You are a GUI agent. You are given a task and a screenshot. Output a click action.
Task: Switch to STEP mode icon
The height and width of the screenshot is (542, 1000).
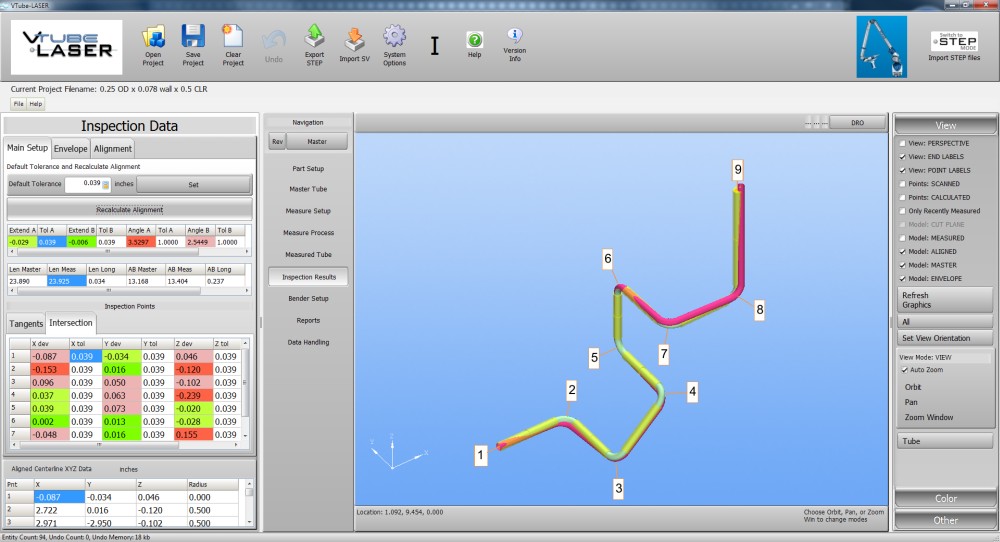[953, 42]
